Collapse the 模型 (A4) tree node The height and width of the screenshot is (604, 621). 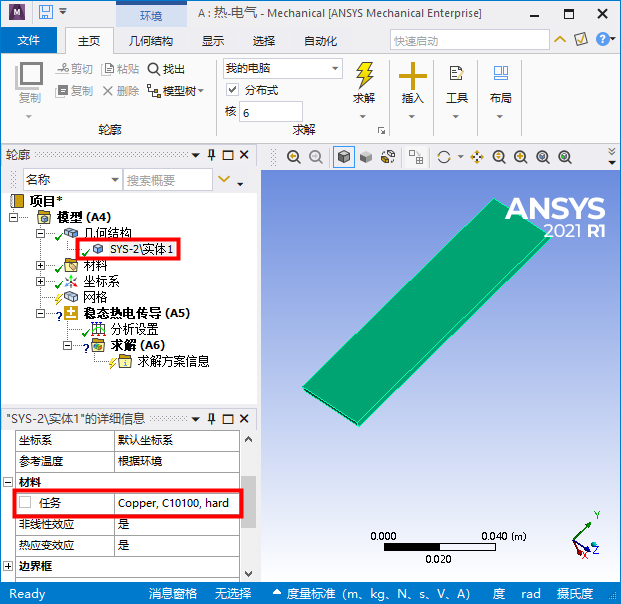click(x=13, y=217)
